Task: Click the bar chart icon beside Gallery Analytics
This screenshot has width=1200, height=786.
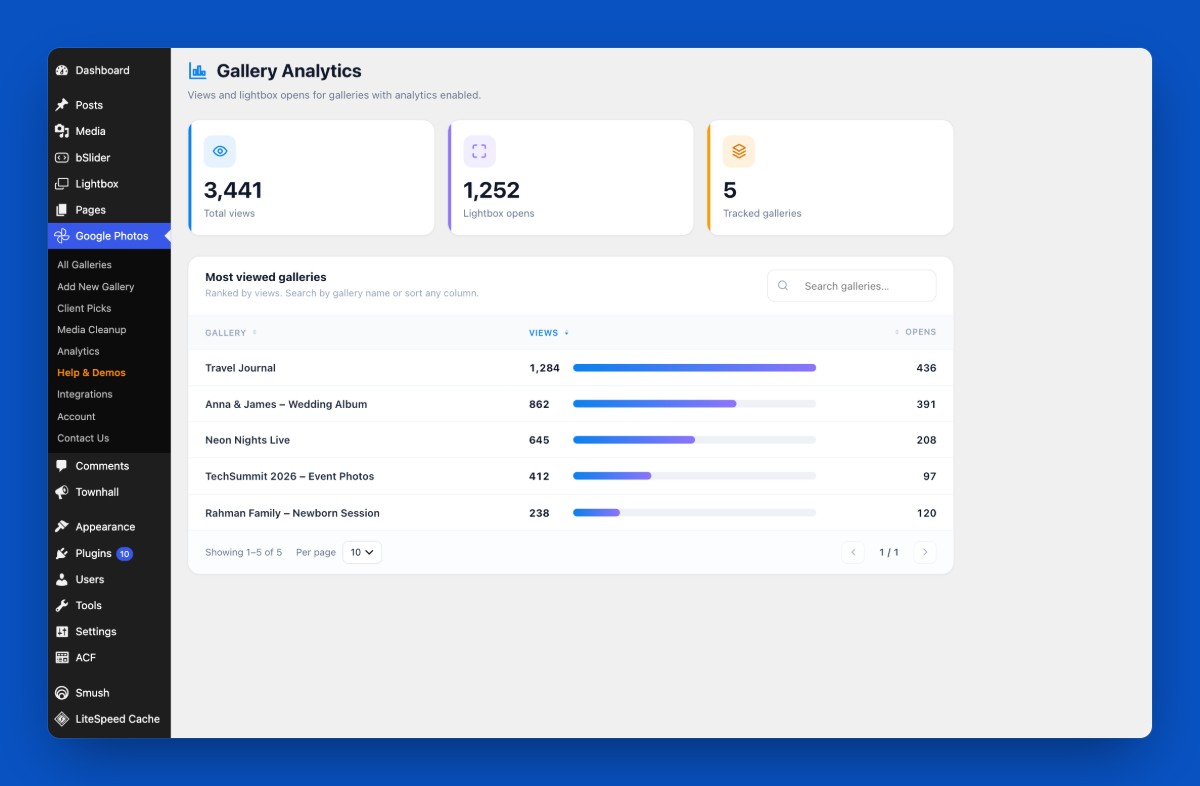Action: [x=198, y=71]
